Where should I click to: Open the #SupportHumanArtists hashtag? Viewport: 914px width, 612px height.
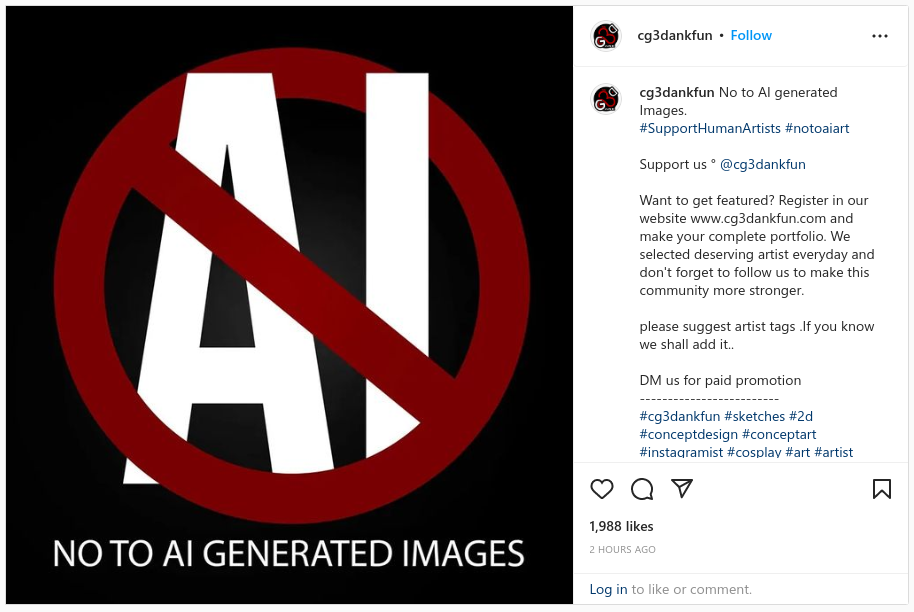(x=709, y=128)
